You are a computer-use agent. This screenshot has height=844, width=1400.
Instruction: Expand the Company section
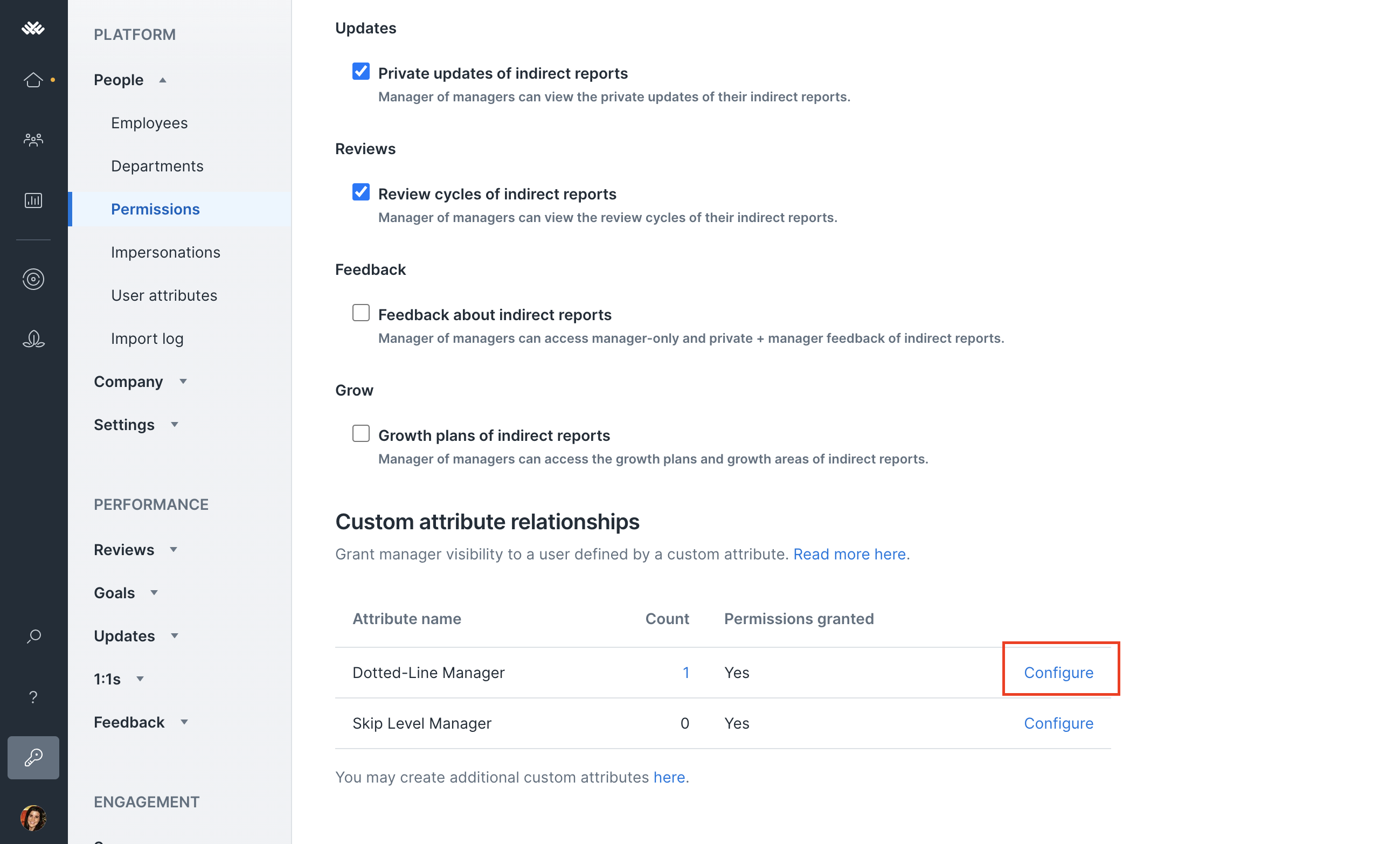coord(140,382)
